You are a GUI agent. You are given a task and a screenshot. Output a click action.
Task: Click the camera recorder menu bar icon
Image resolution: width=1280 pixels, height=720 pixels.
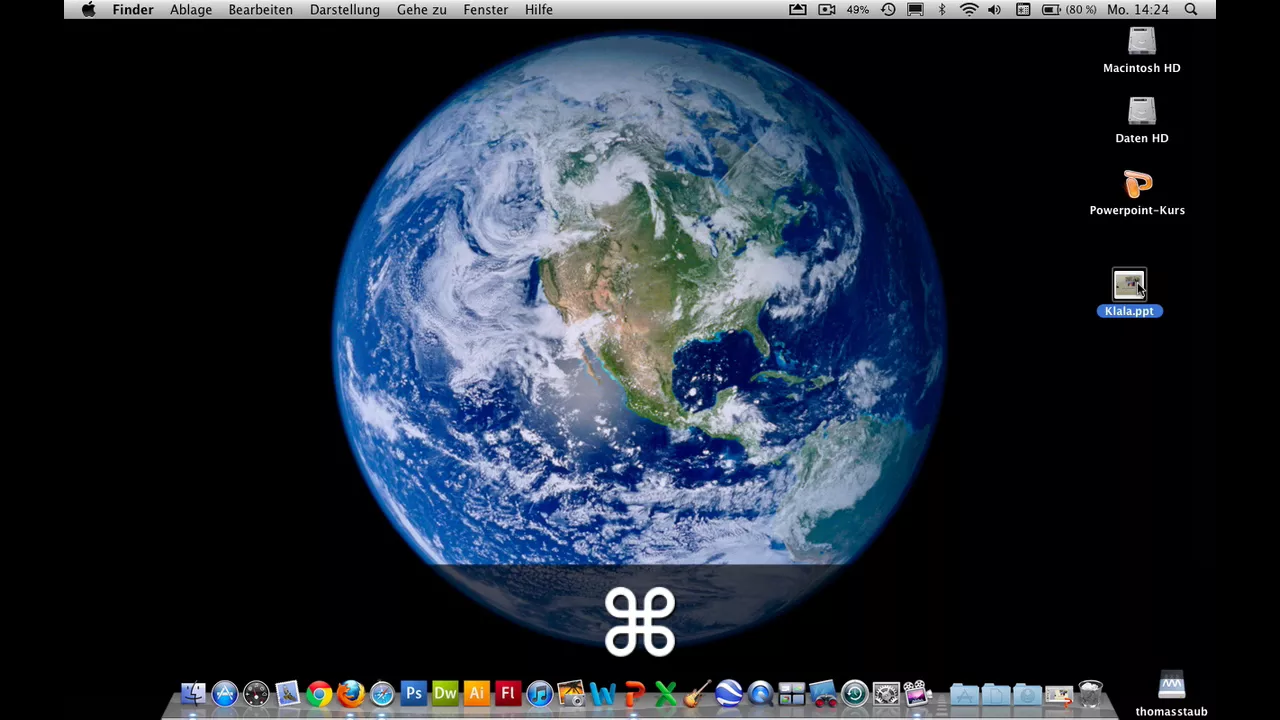tap(826, 9)
